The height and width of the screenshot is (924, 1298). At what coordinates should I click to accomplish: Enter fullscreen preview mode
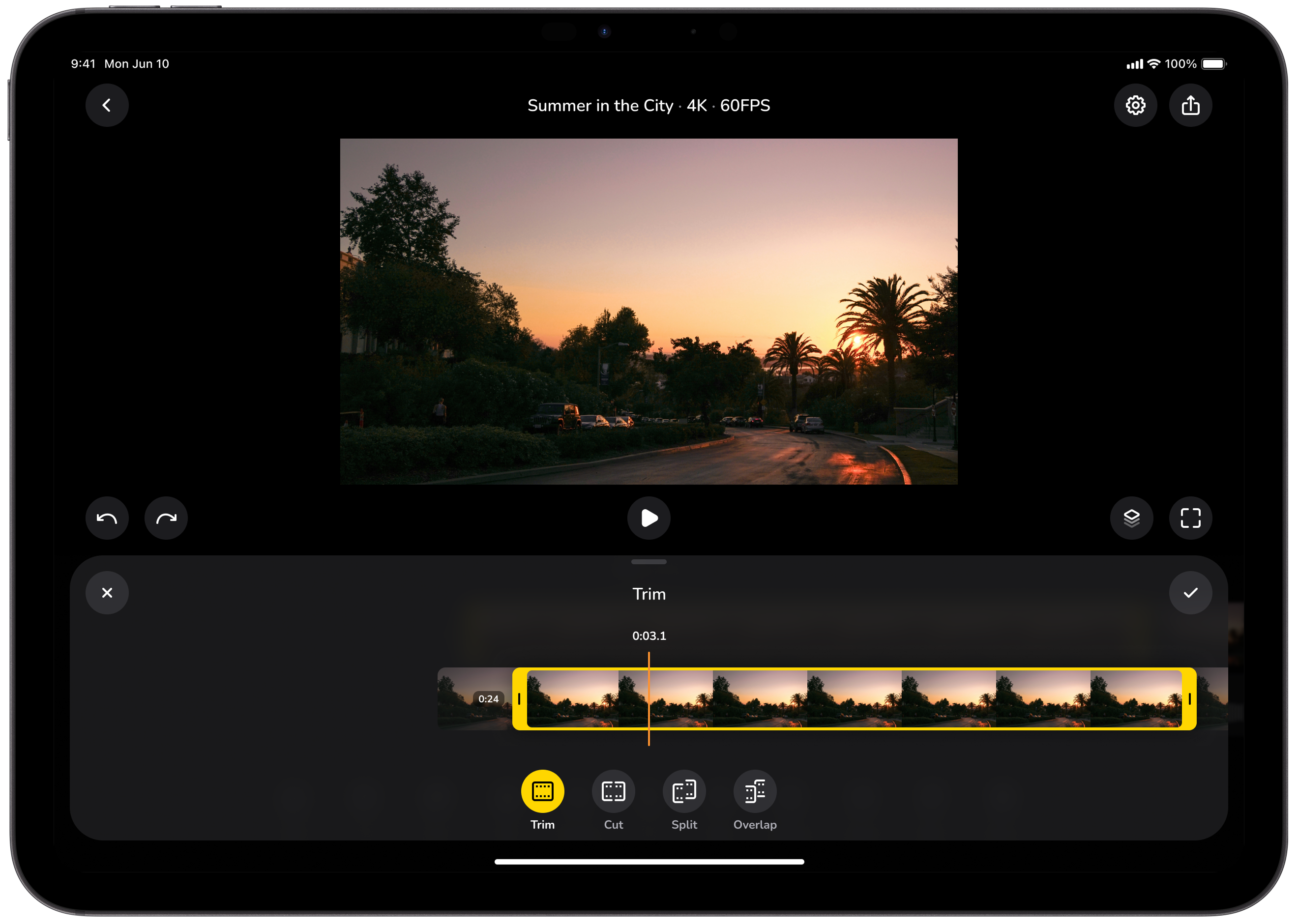[x=1191, y=518]
